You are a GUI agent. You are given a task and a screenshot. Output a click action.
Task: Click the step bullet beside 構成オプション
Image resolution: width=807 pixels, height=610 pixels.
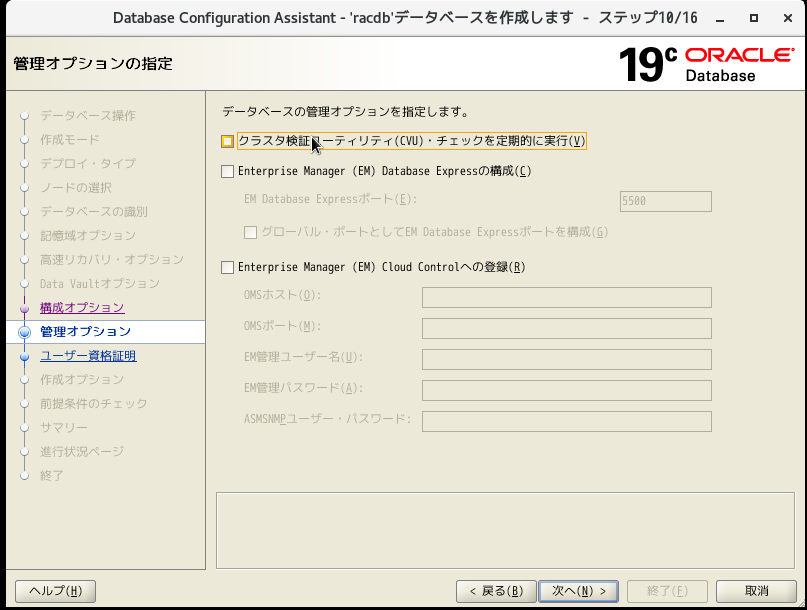coord(24,308)
